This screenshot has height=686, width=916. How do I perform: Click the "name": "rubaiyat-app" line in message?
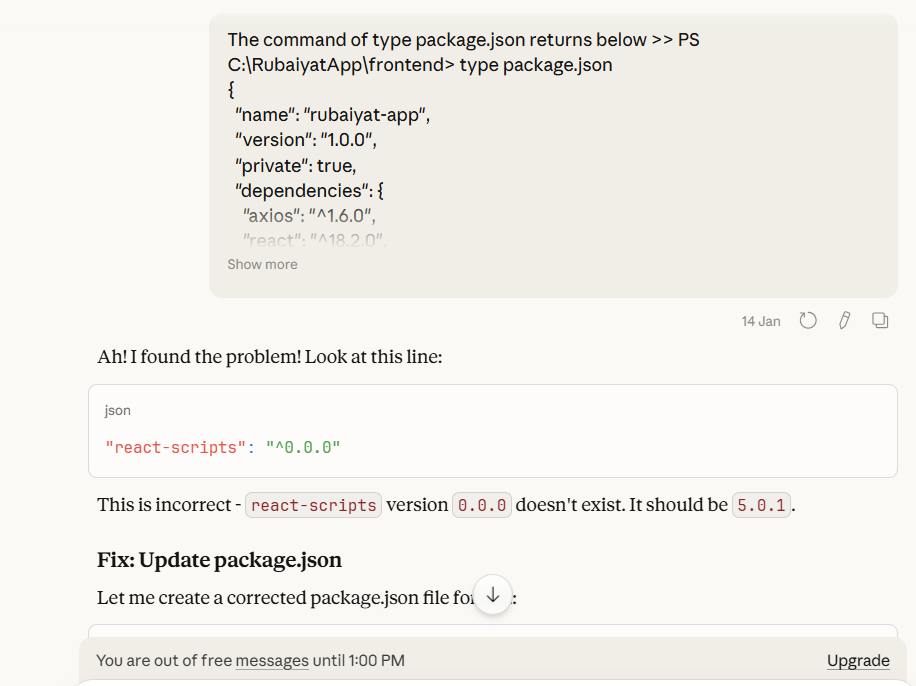pyautogui.click(x=332, y=115)
